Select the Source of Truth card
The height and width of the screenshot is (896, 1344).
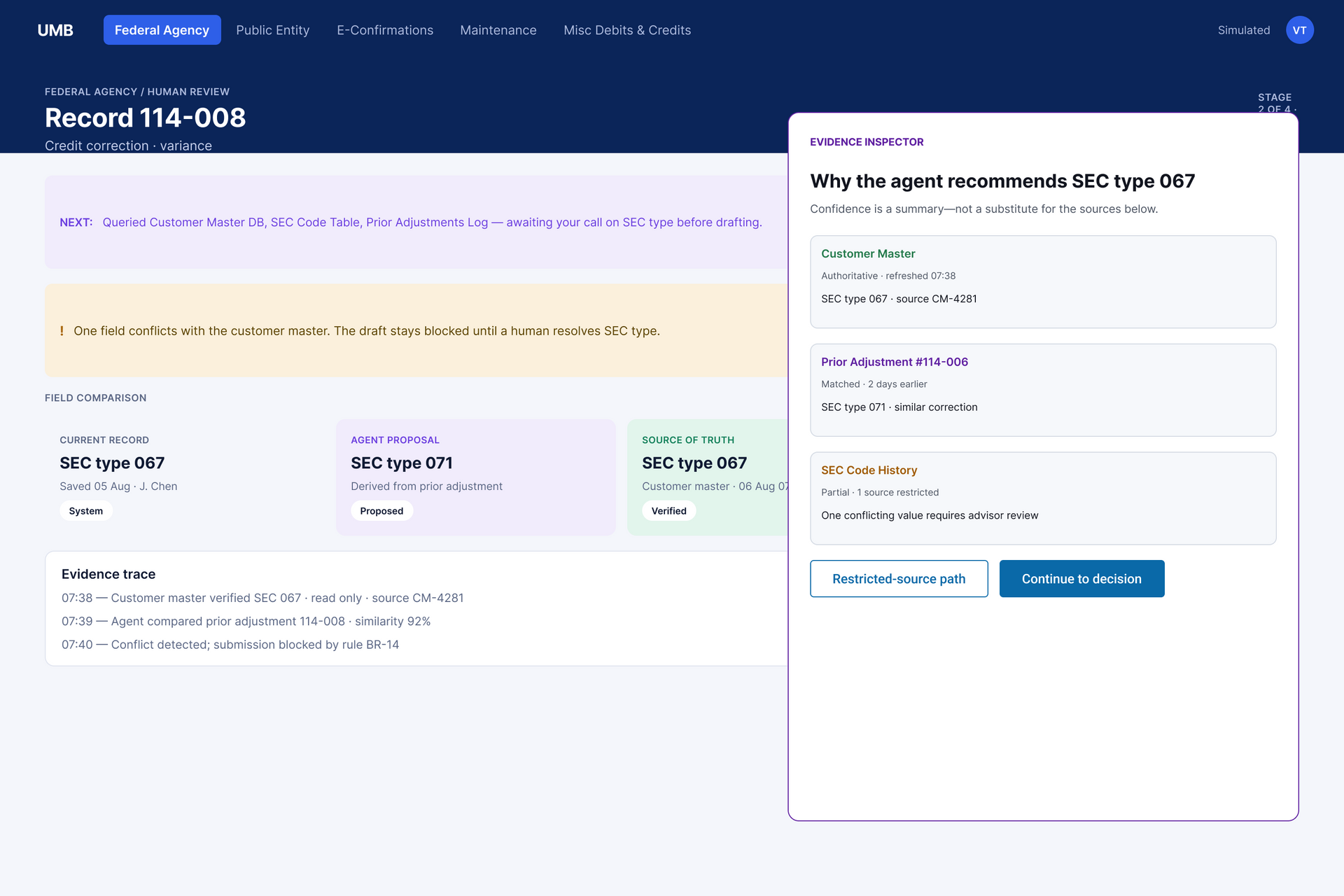coord(708,477)
